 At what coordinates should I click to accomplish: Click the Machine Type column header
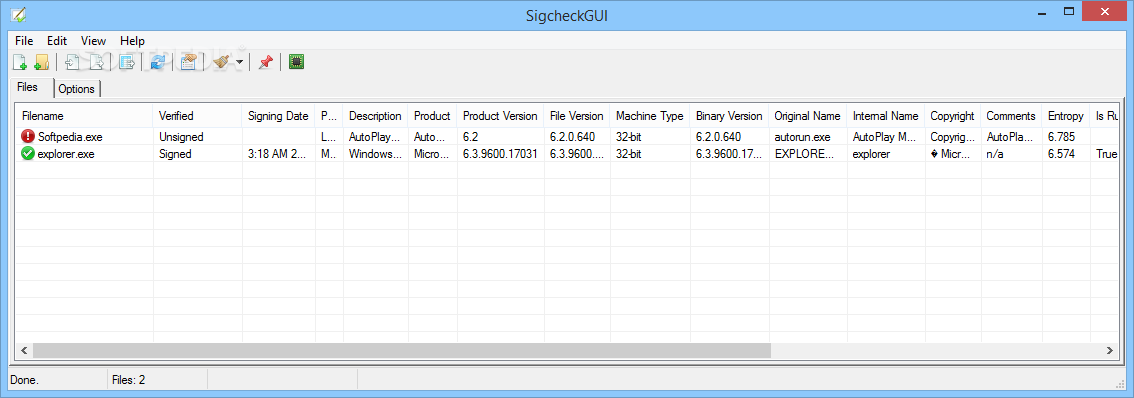tap(649, 116)
